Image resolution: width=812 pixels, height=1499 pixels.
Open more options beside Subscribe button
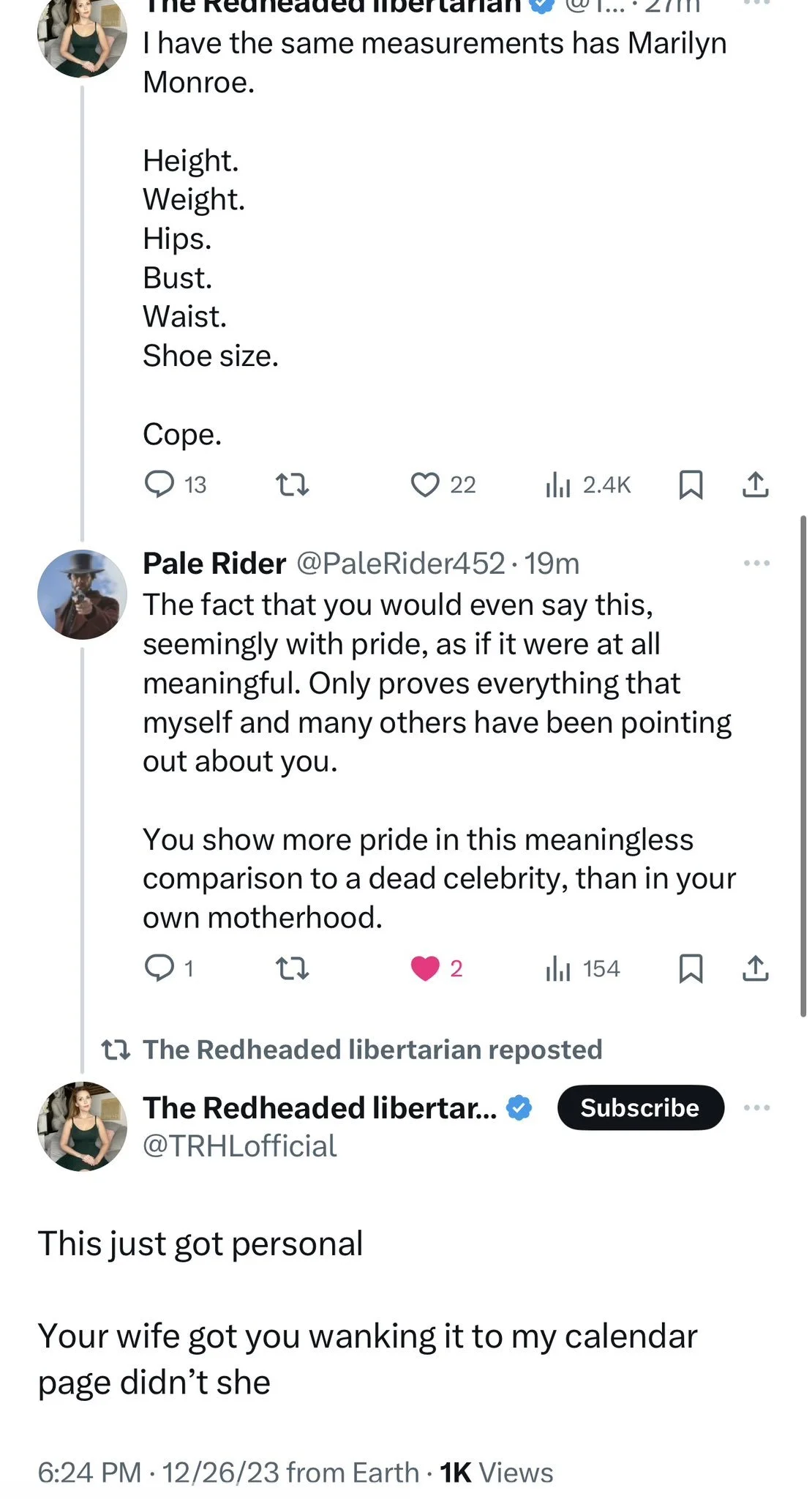click(x=756, y=1107)
